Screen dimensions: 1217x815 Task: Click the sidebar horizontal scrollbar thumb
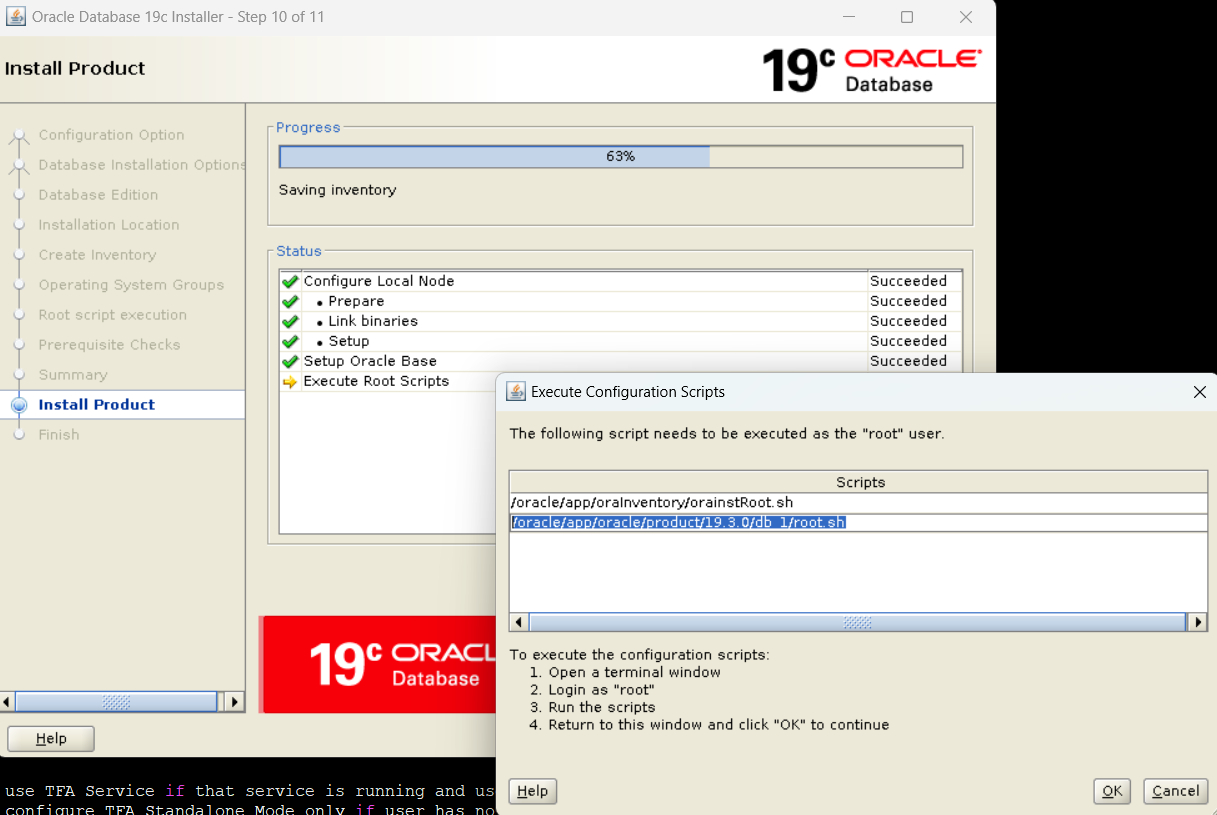(x=116, y=702)
